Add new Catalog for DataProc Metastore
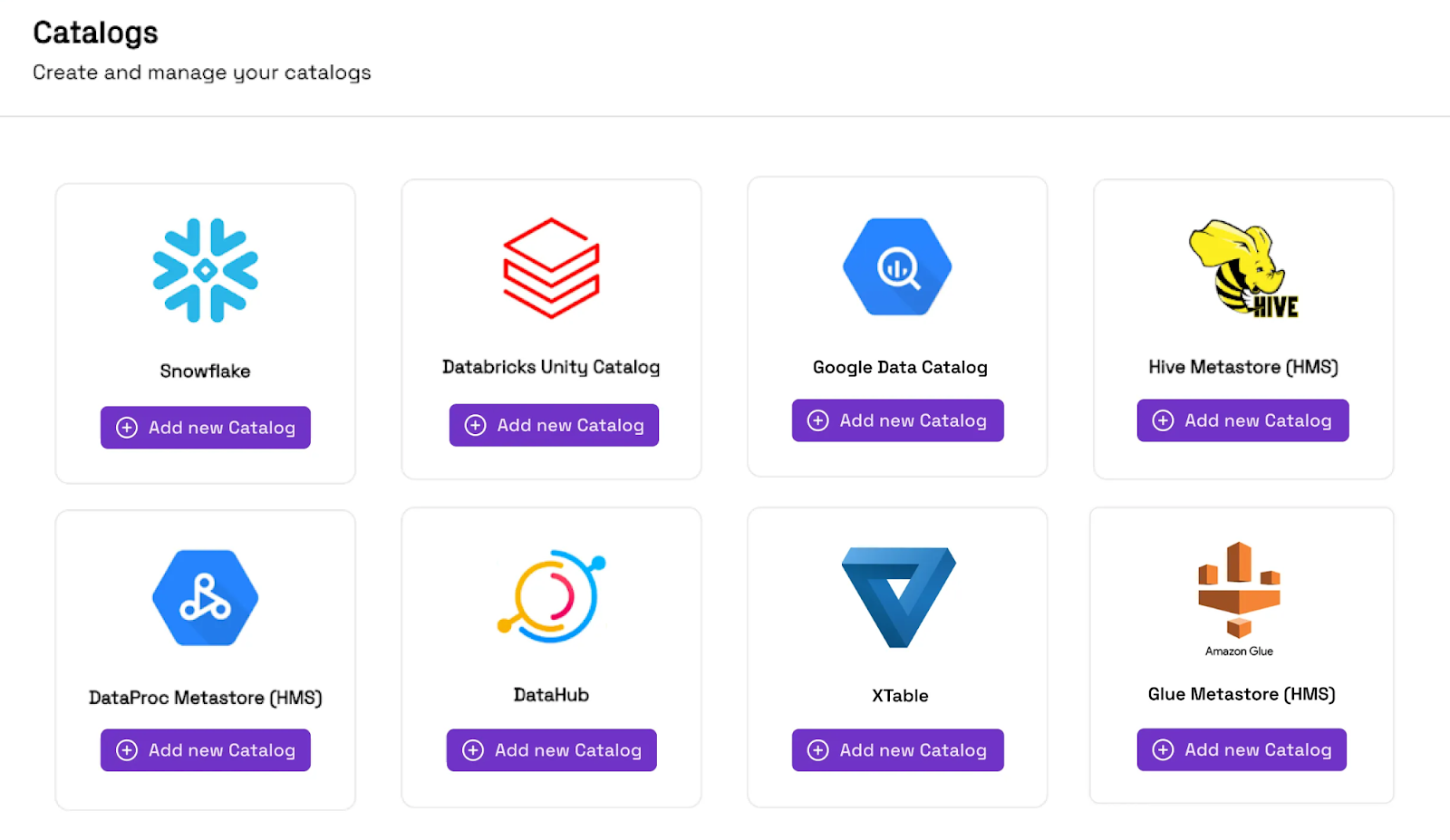The height and width of the screenshot is (840, 1450). [x=206, y=750]
